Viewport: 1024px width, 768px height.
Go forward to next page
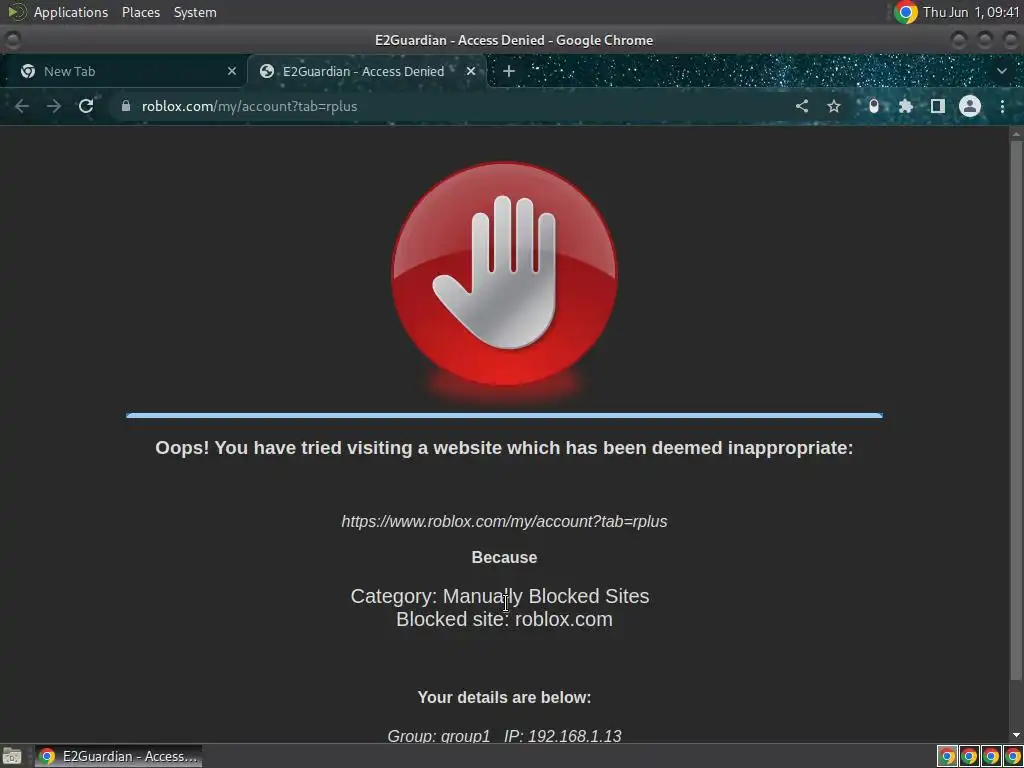tap(54, 106)
